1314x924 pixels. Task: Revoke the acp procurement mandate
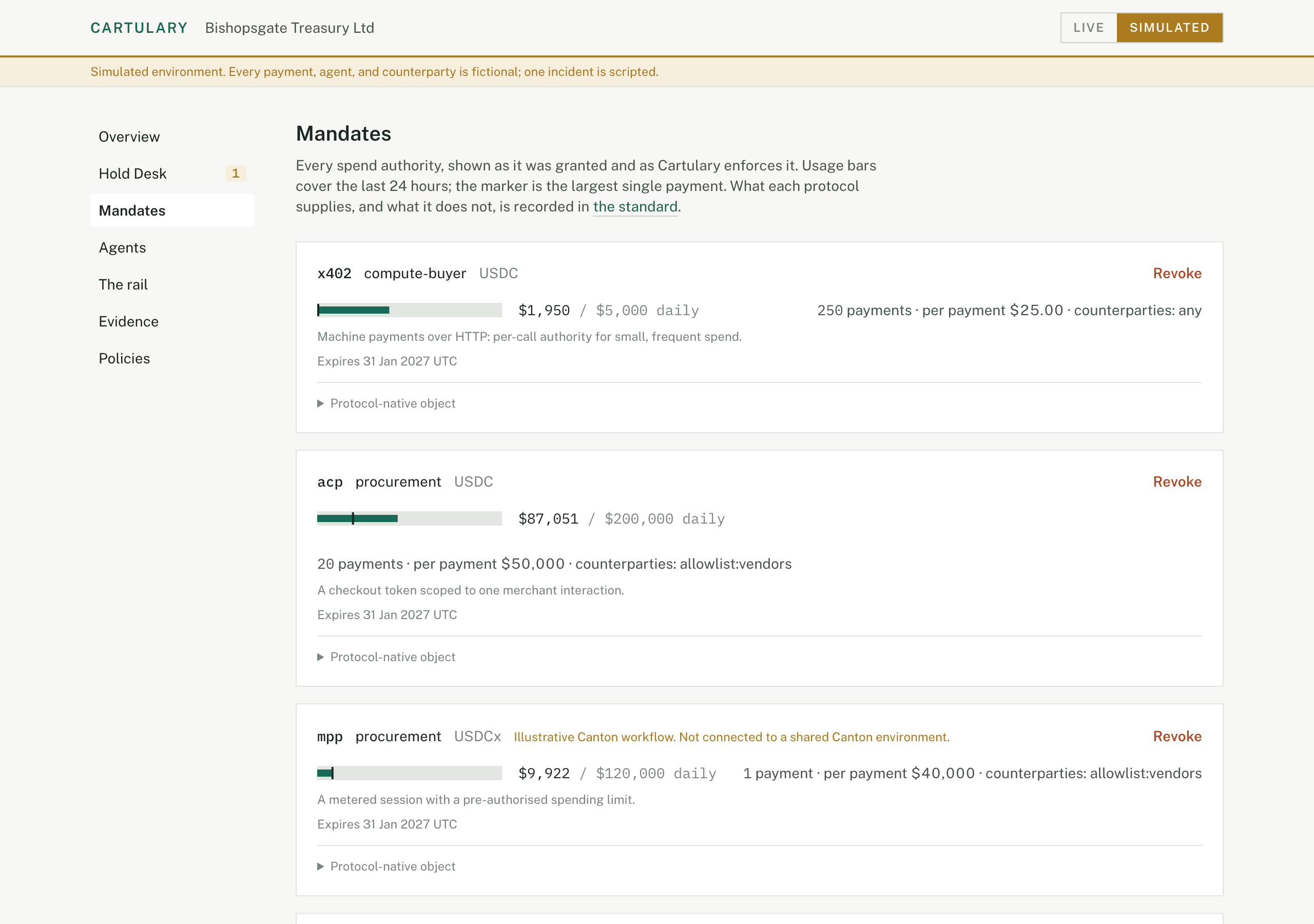click(1176, 482)
